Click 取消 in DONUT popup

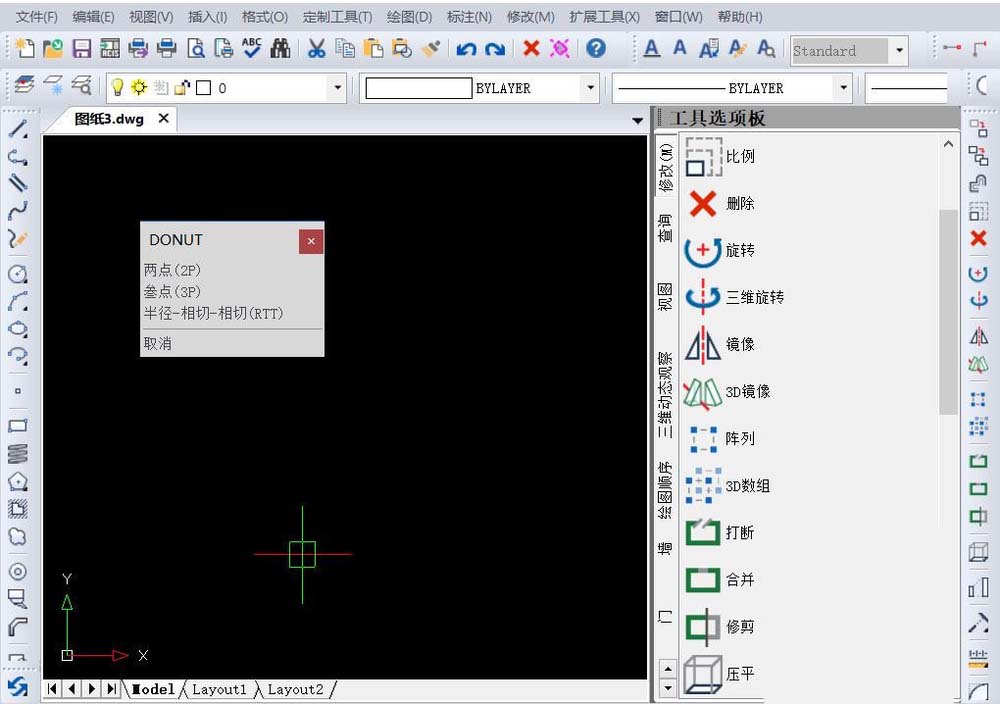158,344
